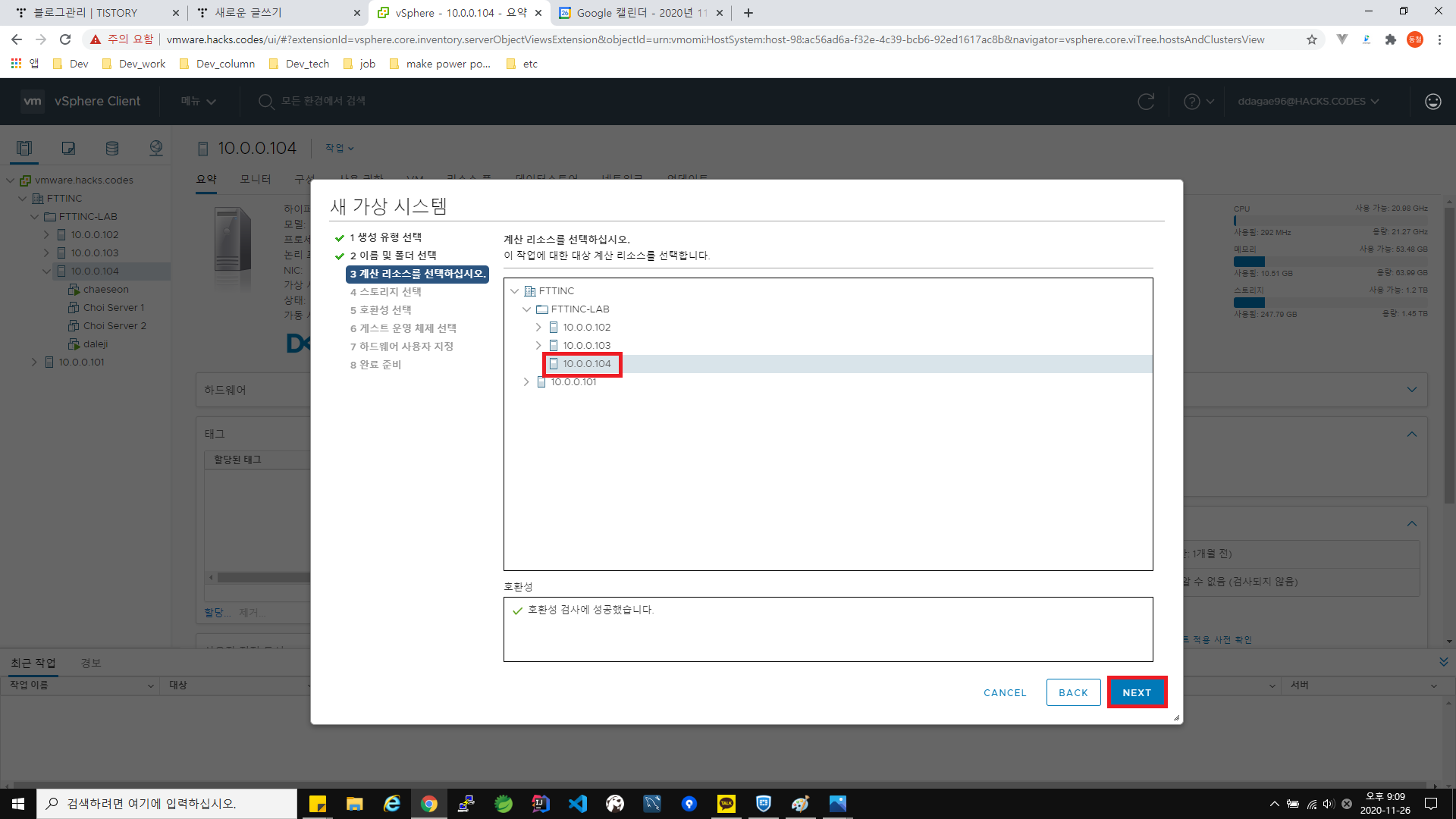Select vmware.hacks.codes in inventory tree

click(x=84, y=180)
